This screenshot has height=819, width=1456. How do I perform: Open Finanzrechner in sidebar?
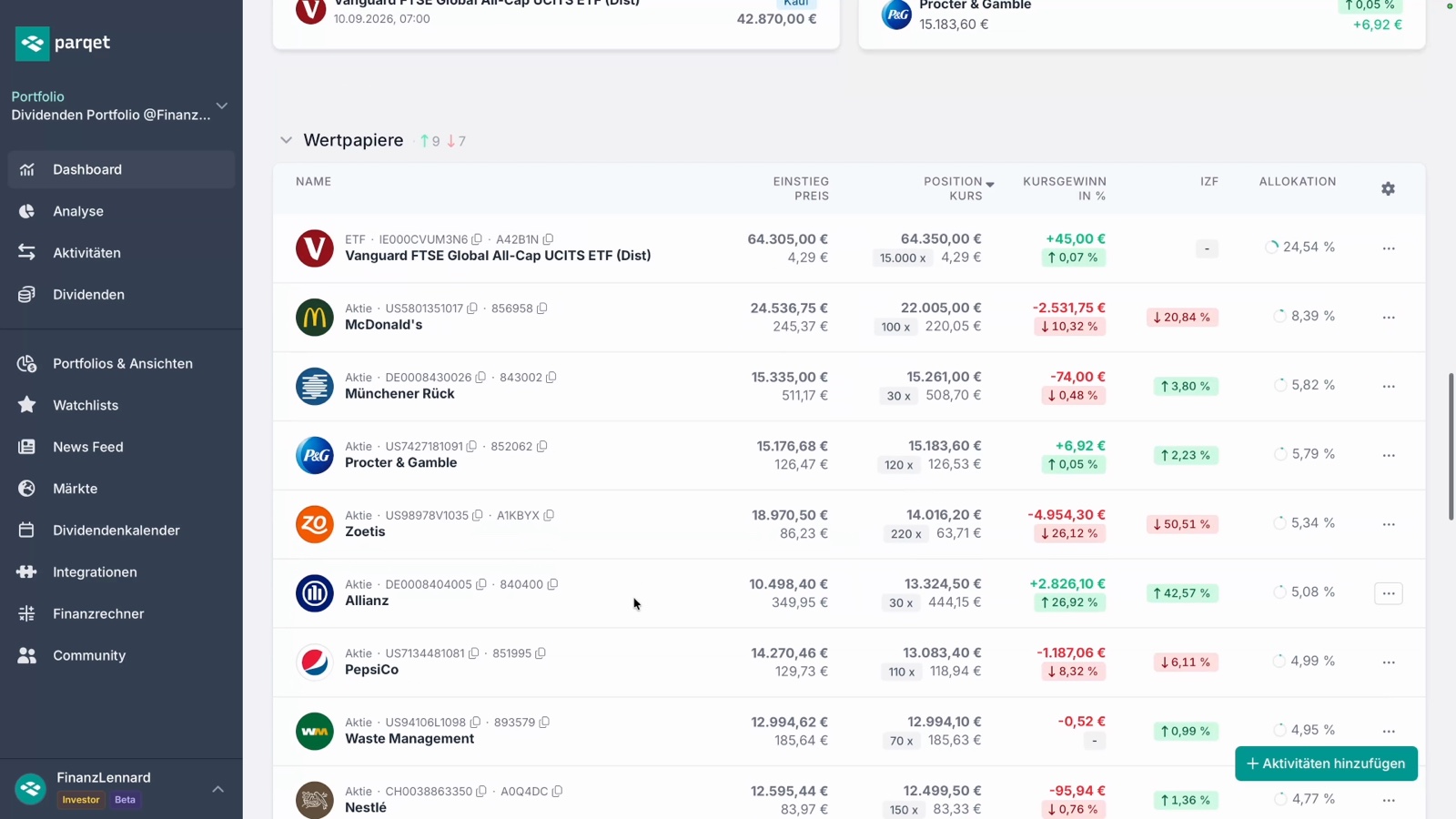(121, 614)
